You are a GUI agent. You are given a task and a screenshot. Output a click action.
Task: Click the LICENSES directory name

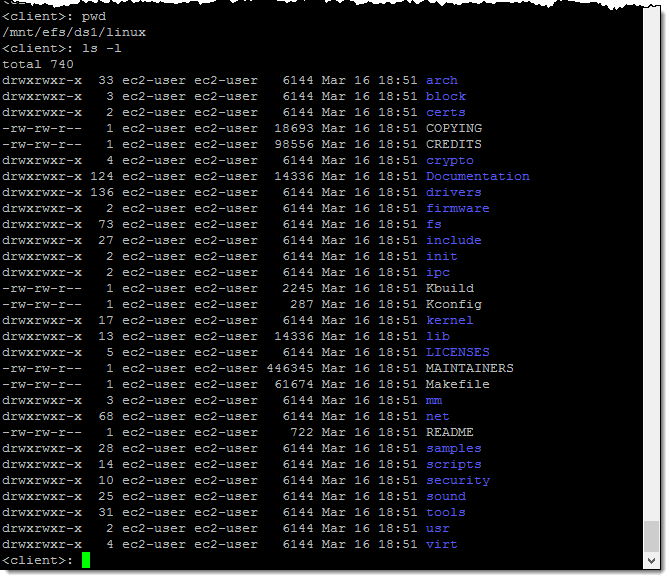point(457,352)
